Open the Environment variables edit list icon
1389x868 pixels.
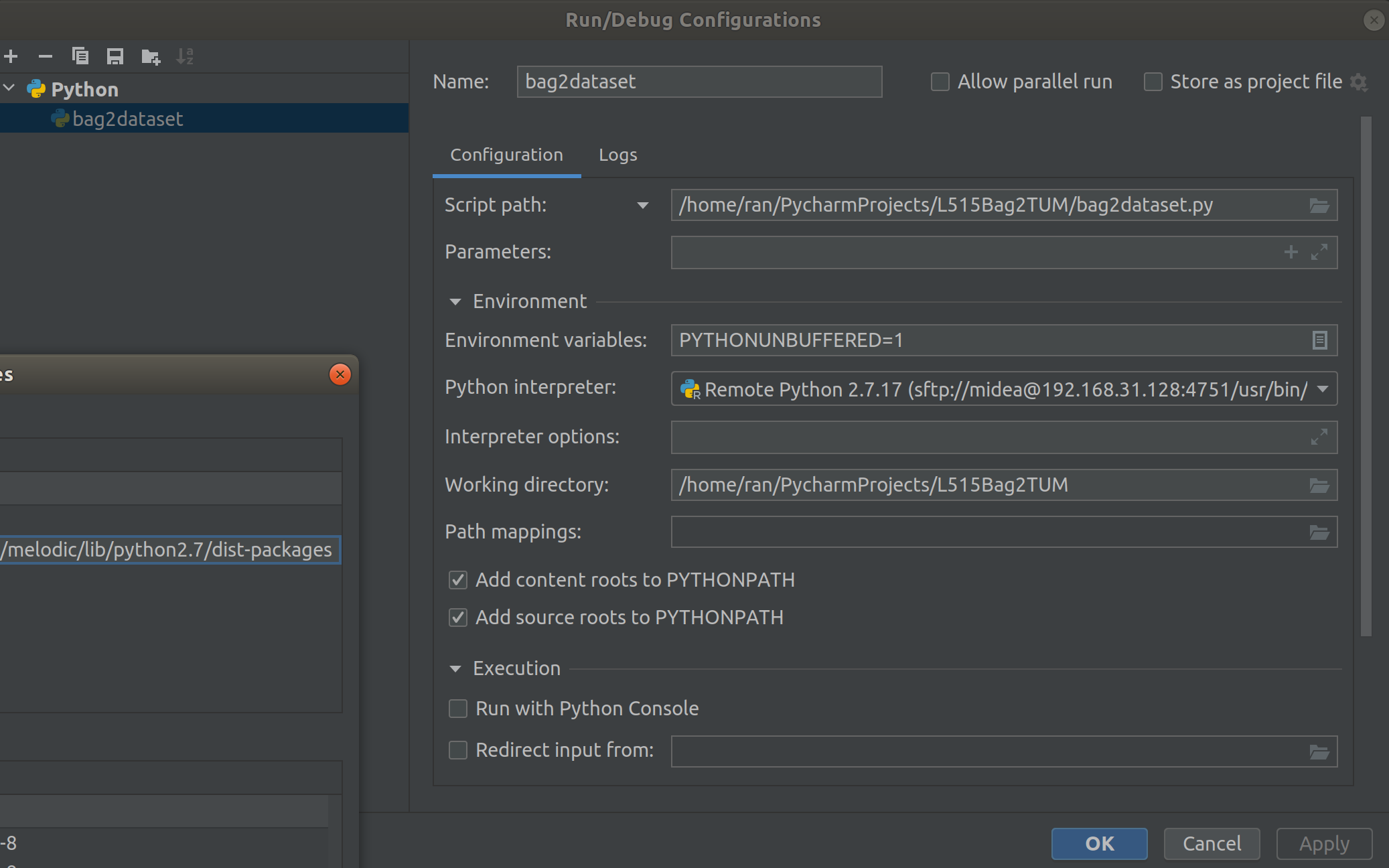point(1319,341)
